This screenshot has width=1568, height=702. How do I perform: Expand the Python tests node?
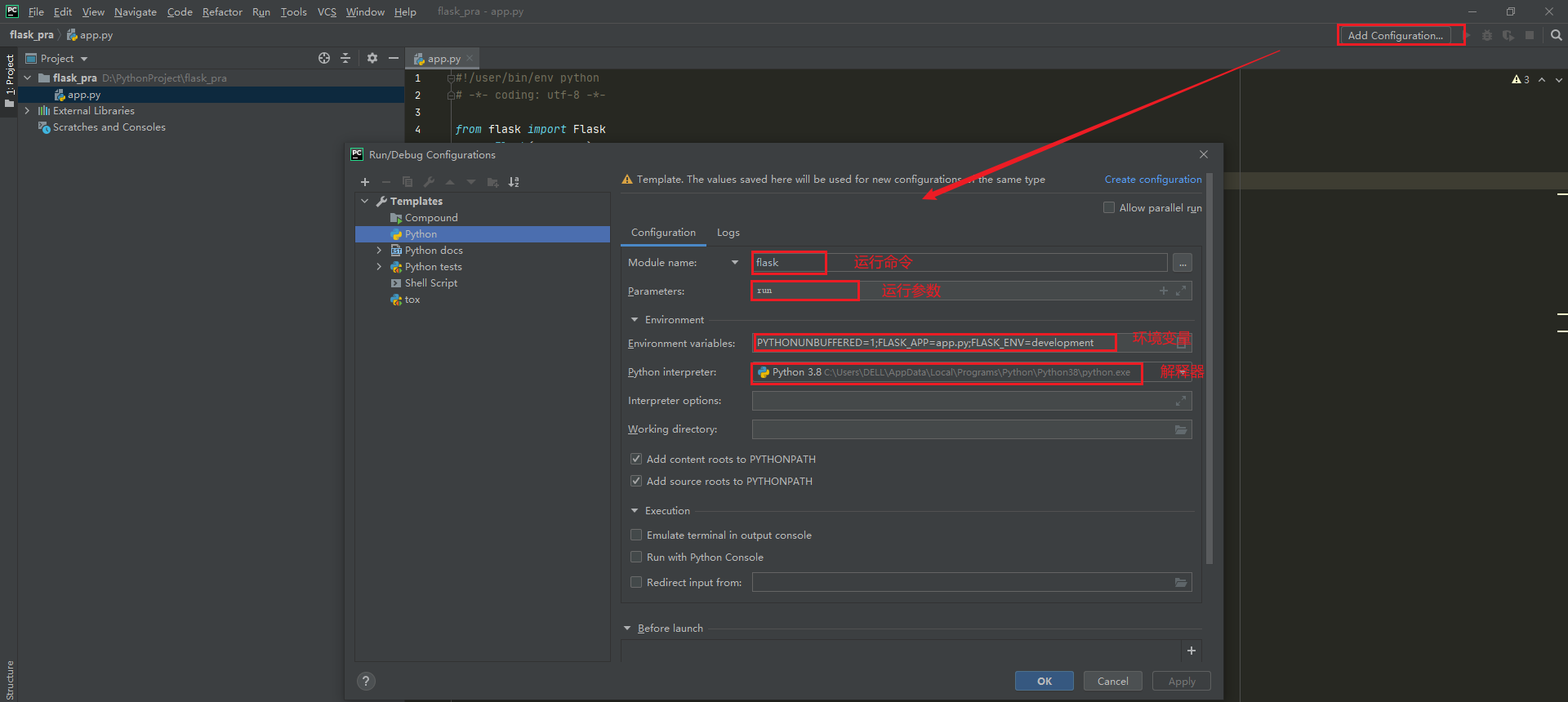[x=379, y=266]
